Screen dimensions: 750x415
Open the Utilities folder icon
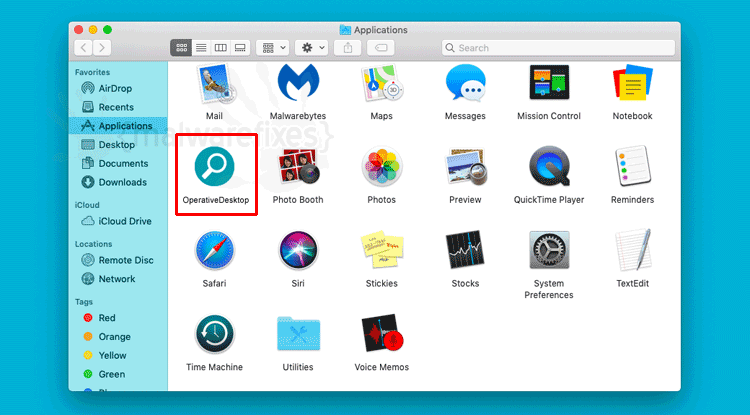point(298,334)
